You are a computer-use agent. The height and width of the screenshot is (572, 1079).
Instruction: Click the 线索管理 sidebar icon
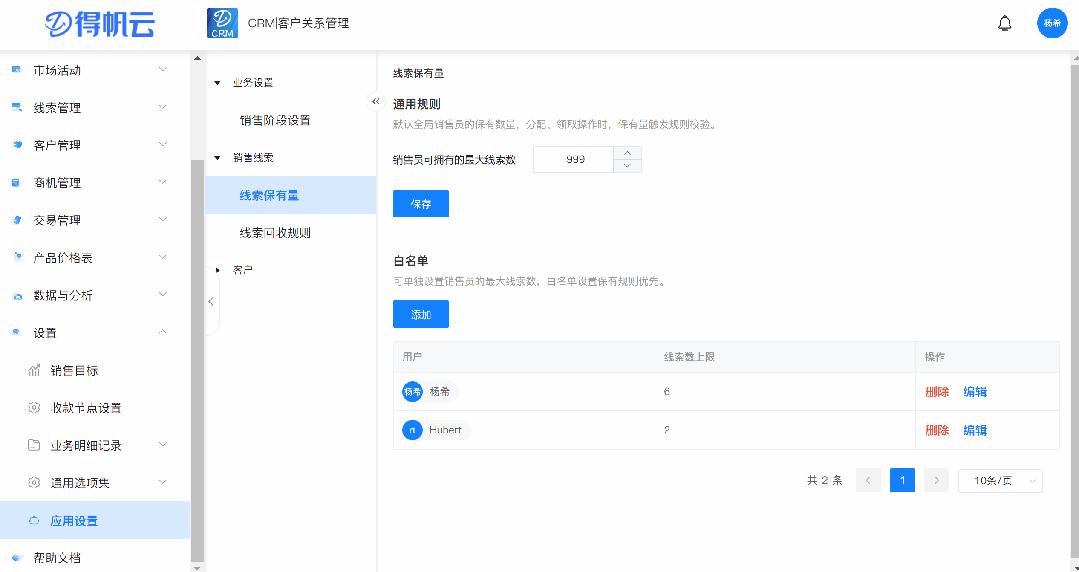[x=17, y=107]
